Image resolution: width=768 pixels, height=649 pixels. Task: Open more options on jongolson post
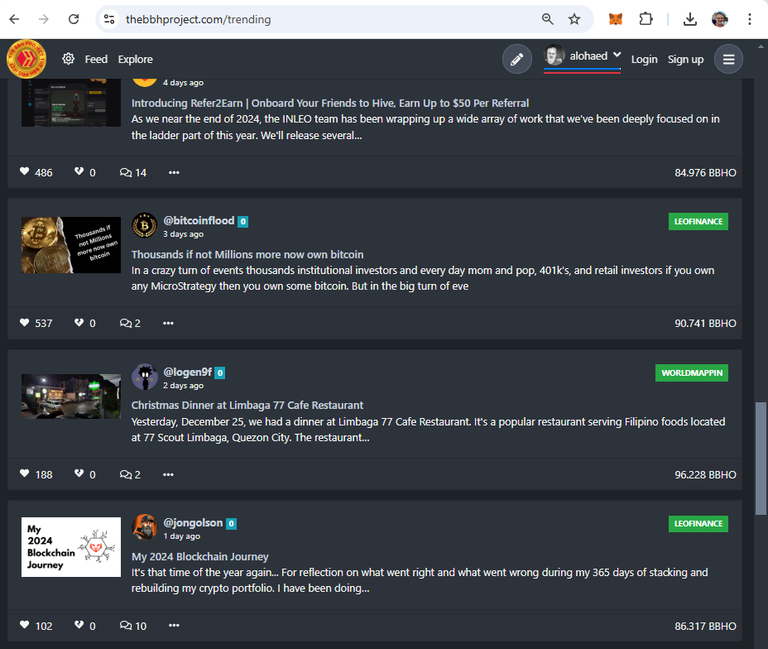click(174, 625)
